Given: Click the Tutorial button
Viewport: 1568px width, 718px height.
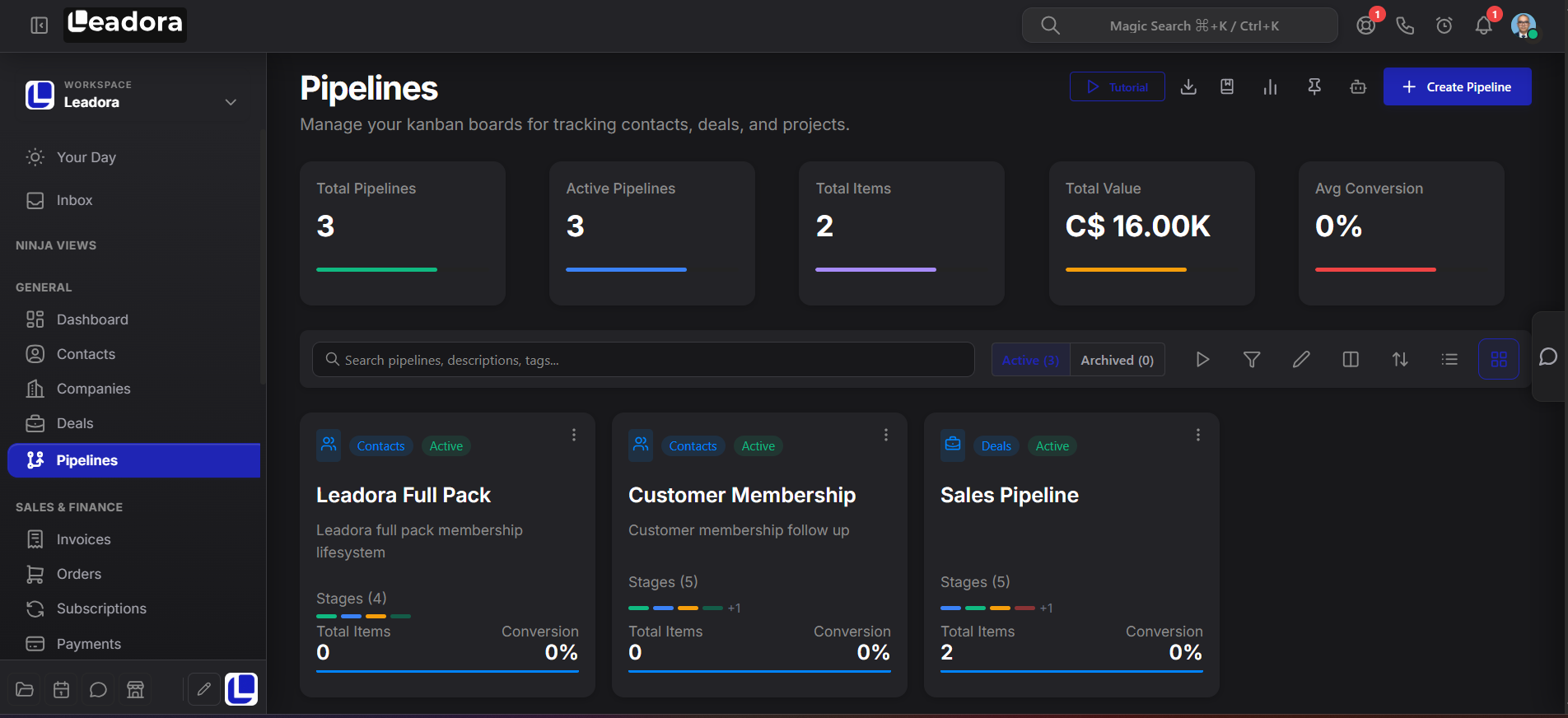Looking at the screenshot, I should (x=1118, y=86).
